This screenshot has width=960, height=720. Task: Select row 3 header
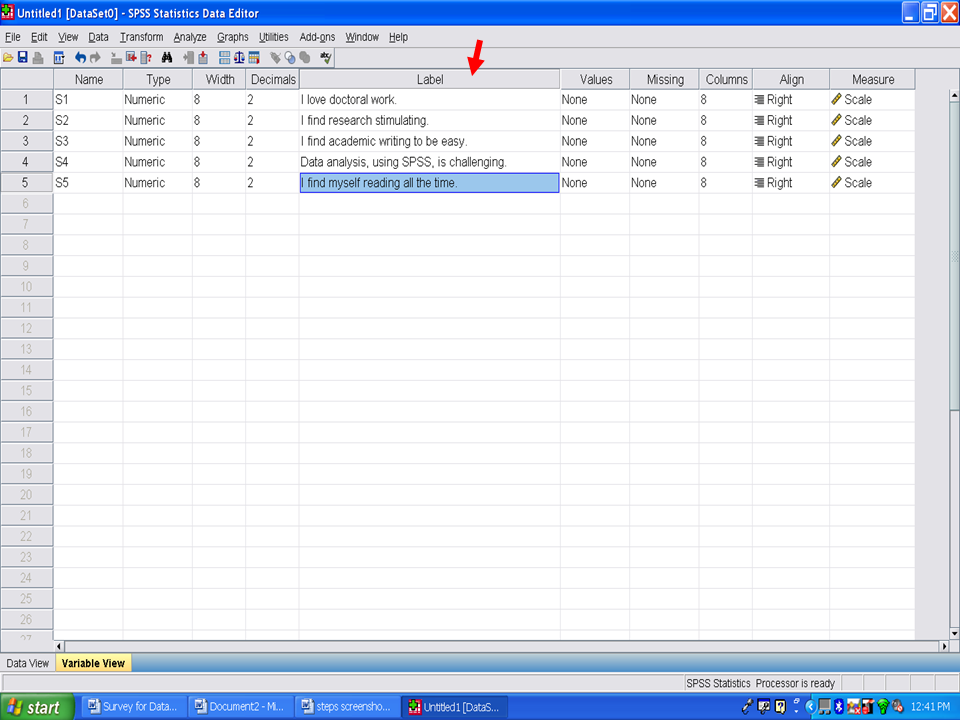(26, 141)
